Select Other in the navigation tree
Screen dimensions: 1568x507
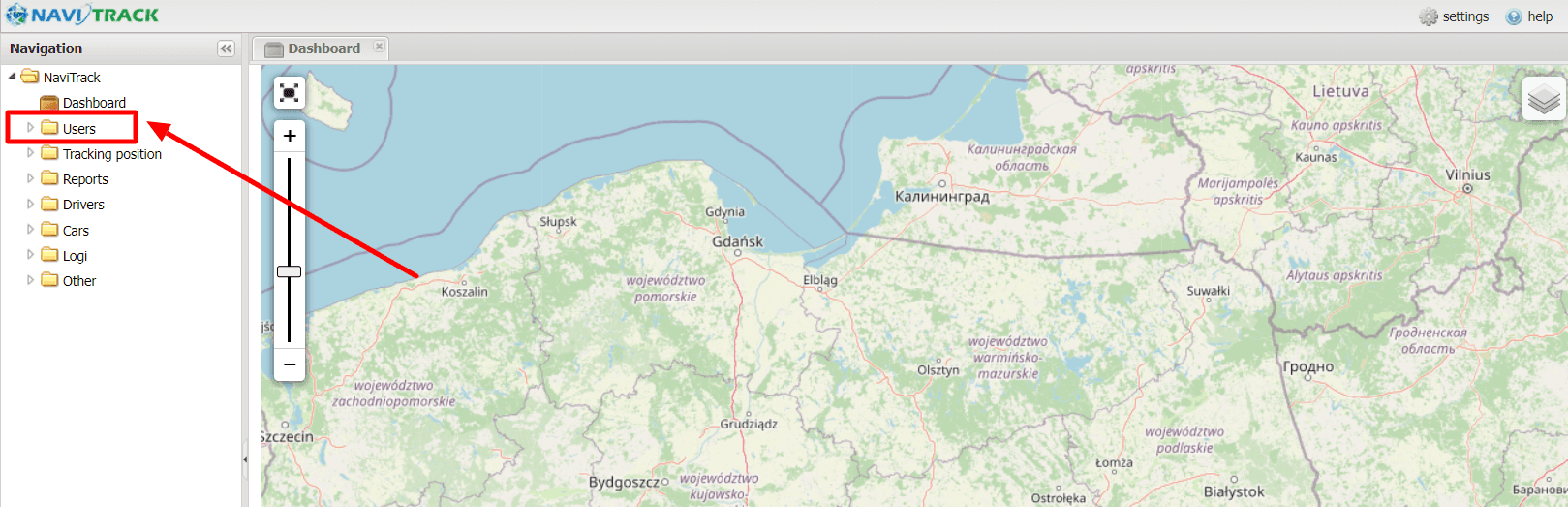(x=79, y=281)
